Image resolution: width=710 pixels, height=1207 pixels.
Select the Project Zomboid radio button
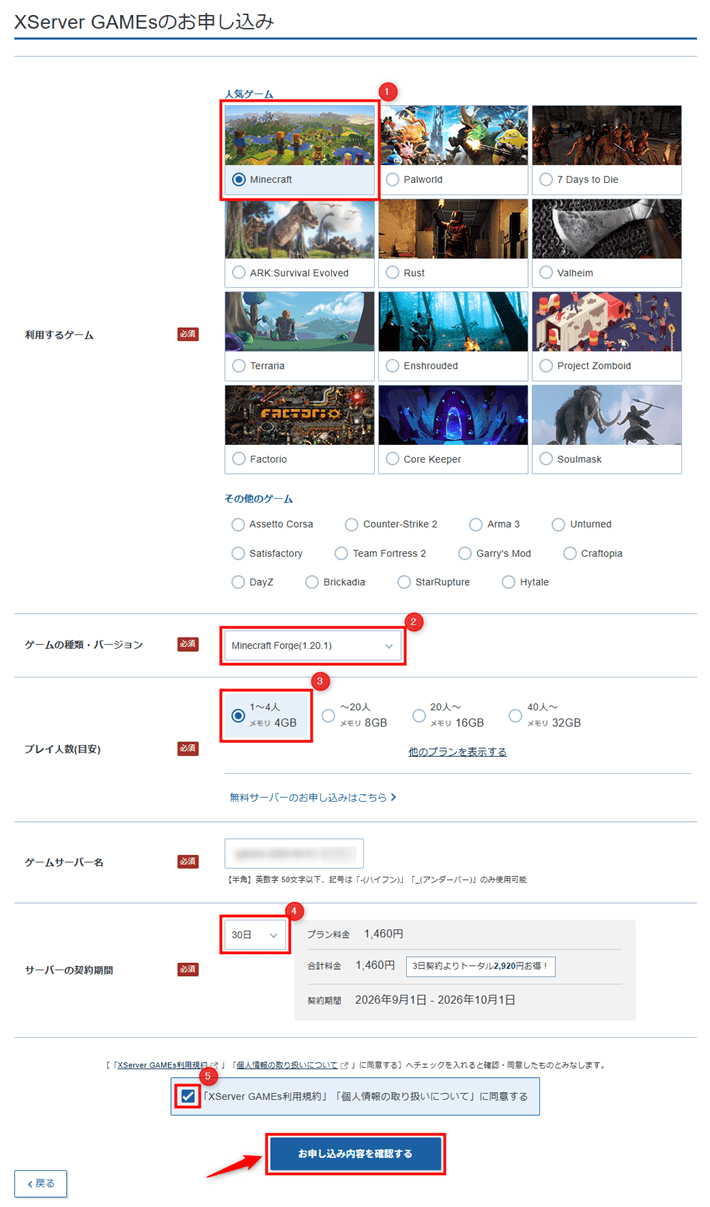[545, 366]
